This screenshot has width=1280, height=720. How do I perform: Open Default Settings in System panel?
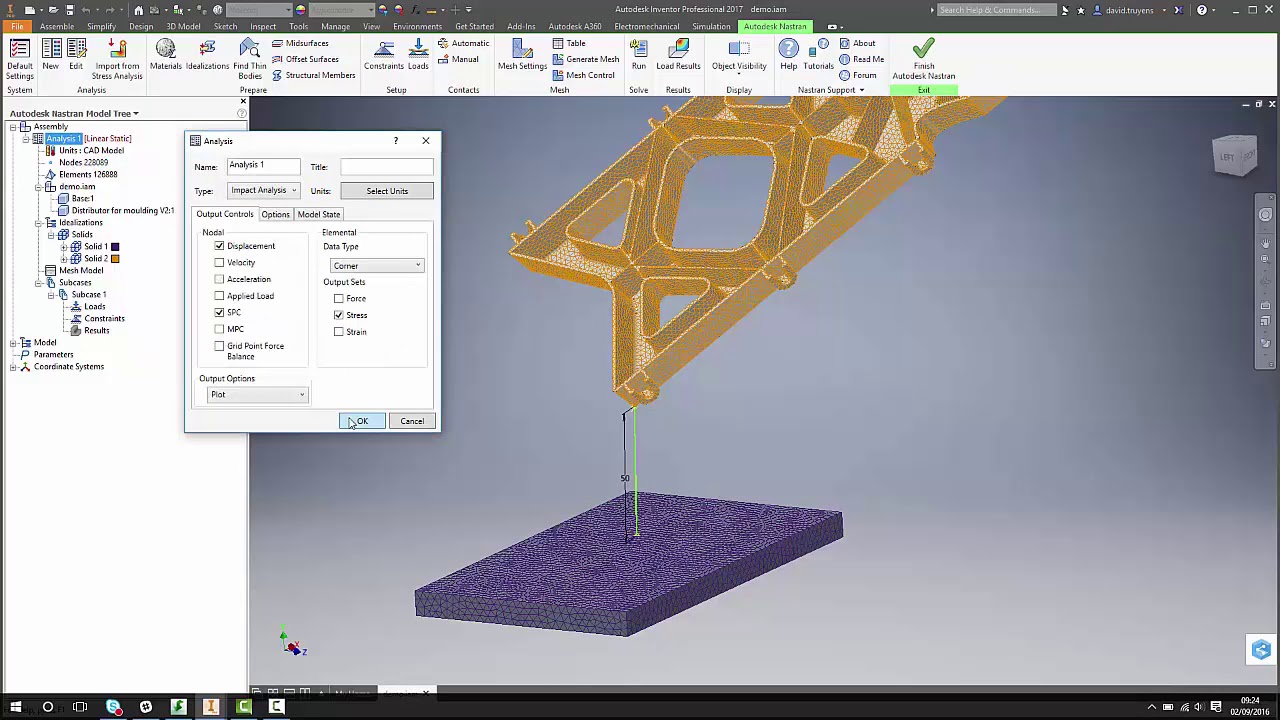[20, 59]
